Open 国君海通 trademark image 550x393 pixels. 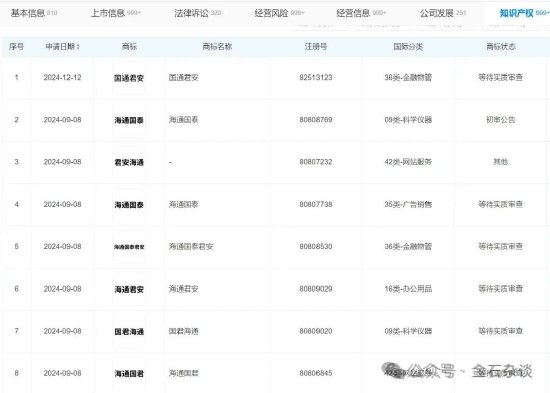pos(129,331)
